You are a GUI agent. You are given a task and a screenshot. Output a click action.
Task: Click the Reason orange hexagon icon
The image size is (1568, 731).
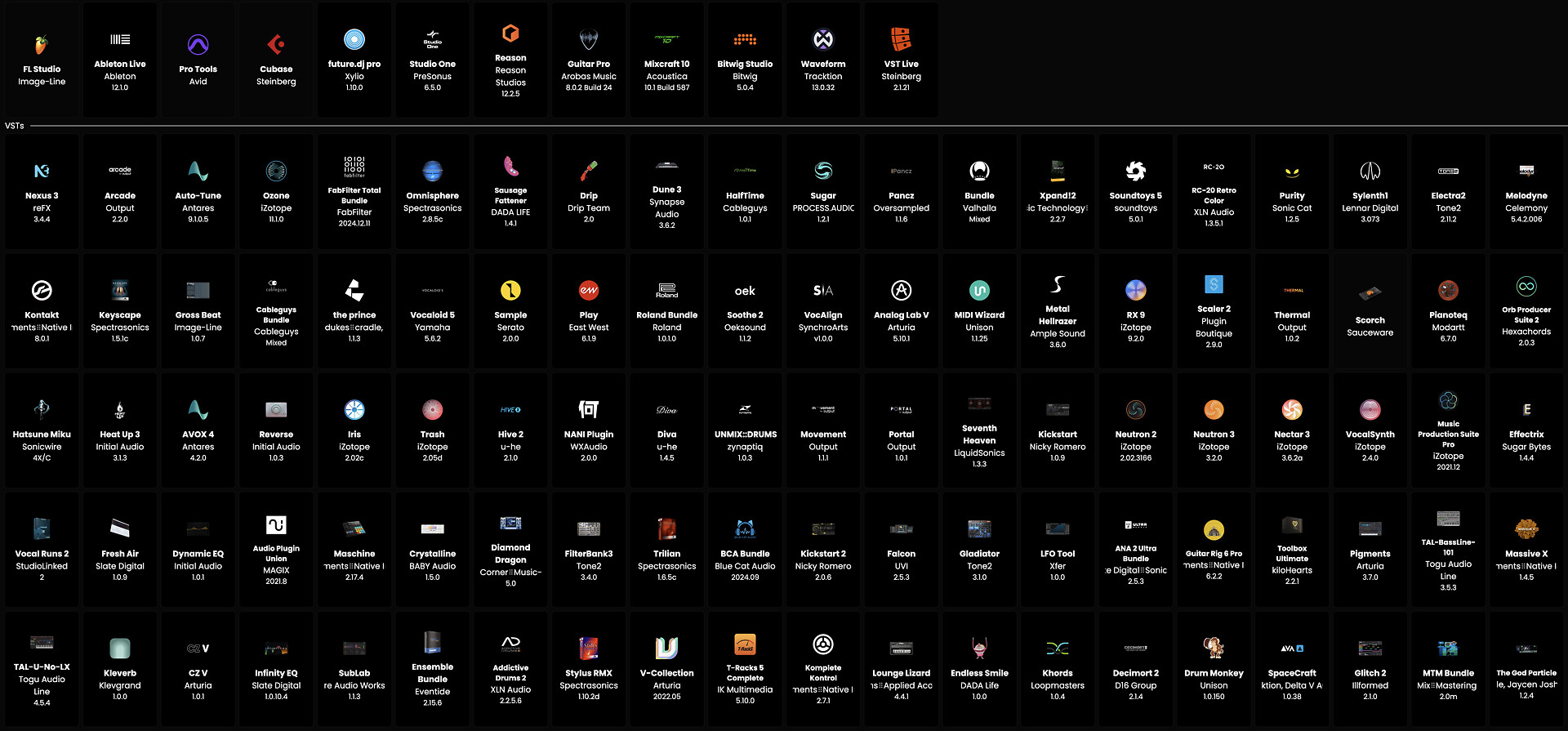point(510,33)
